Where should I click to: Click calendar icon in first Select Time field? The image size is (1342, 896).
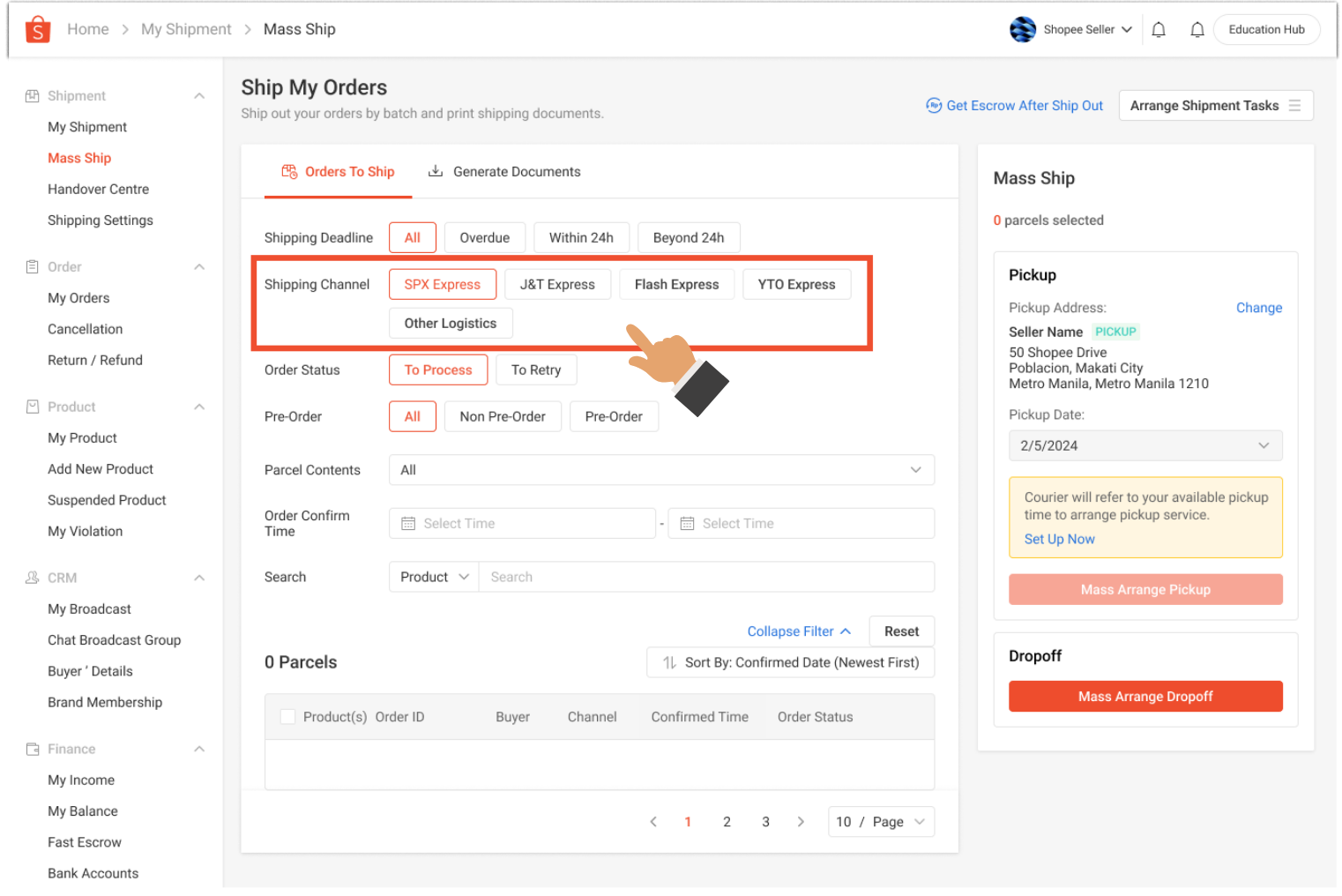pyautogui.click(x=408, y=524)
